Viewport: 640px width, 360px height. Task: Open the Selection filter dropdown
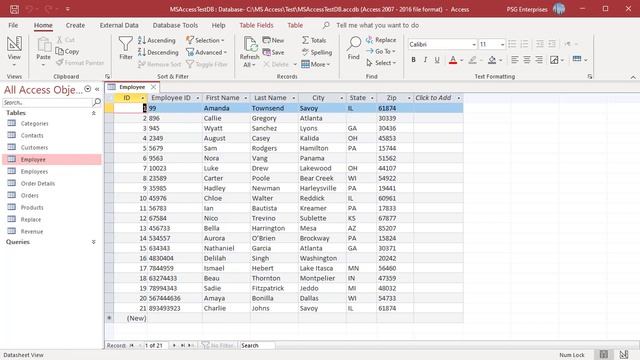(x=205, y=40)
